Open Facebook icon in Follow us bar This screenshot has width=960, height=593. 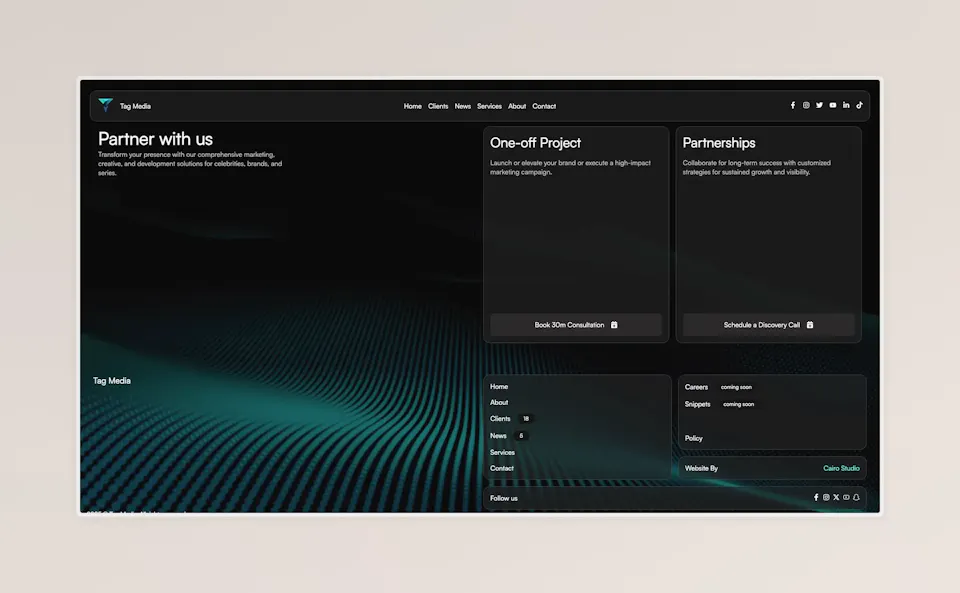(x=816, y=498)
